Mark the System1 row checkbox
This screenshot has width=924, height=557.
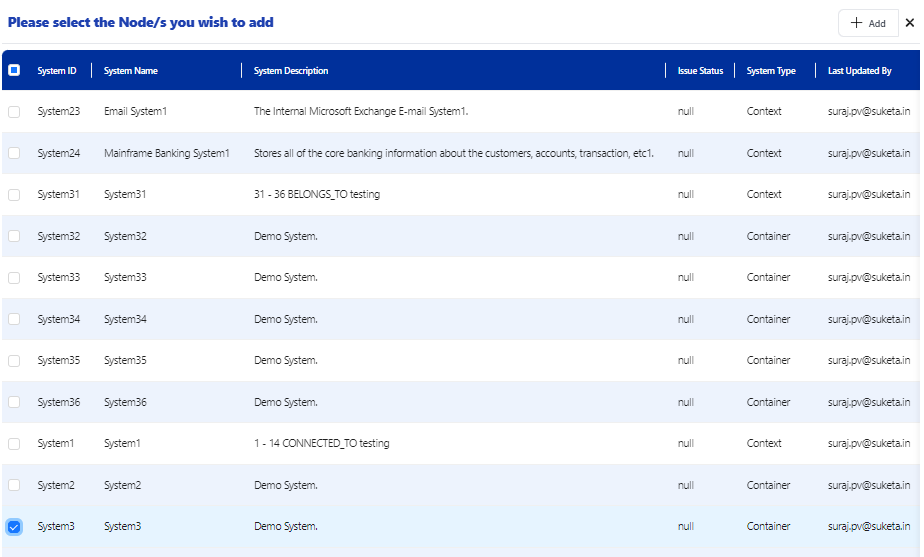pyautogui.click(x=14, y=444)
